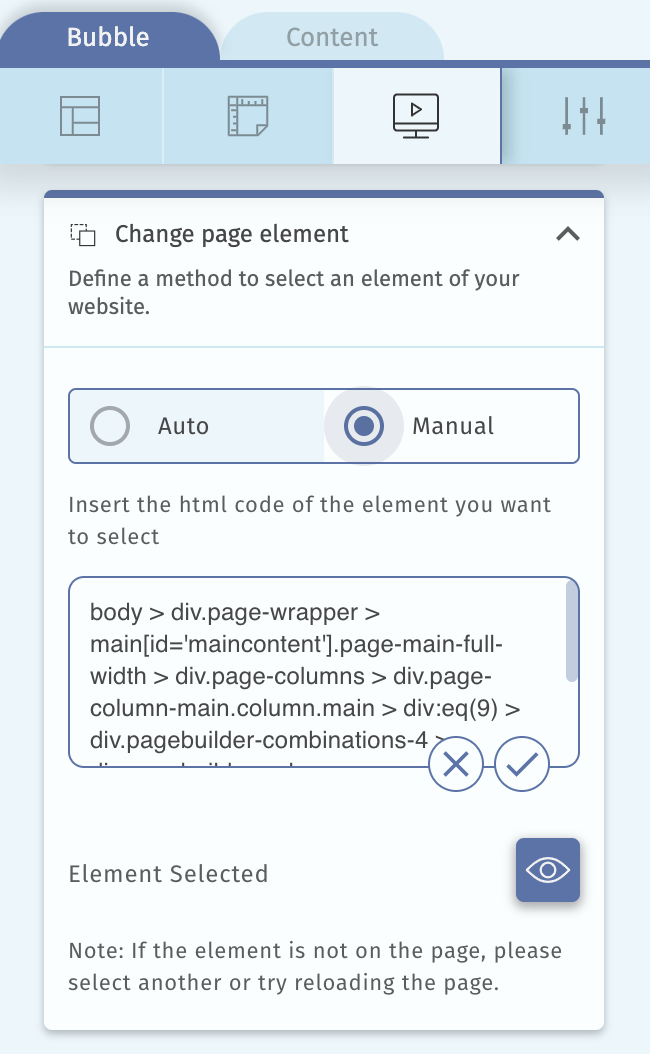Click the Insert the html code instruction

click(309, 520)
